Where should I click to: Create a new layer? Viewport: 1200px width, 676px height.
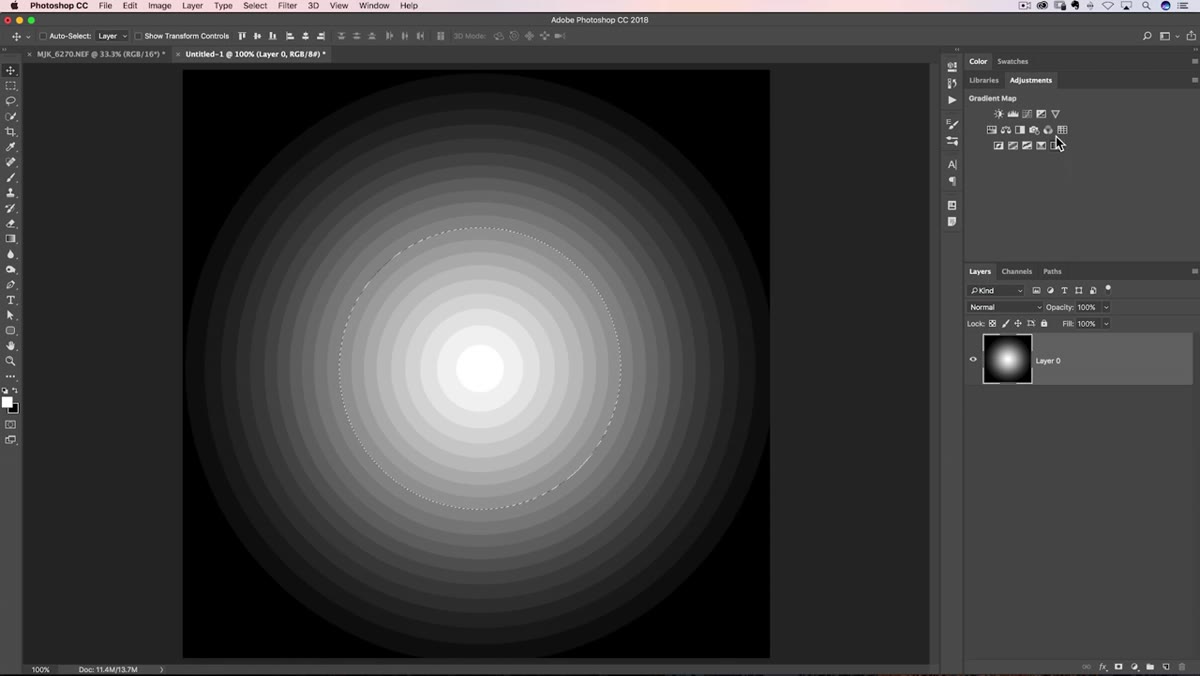1166,667
